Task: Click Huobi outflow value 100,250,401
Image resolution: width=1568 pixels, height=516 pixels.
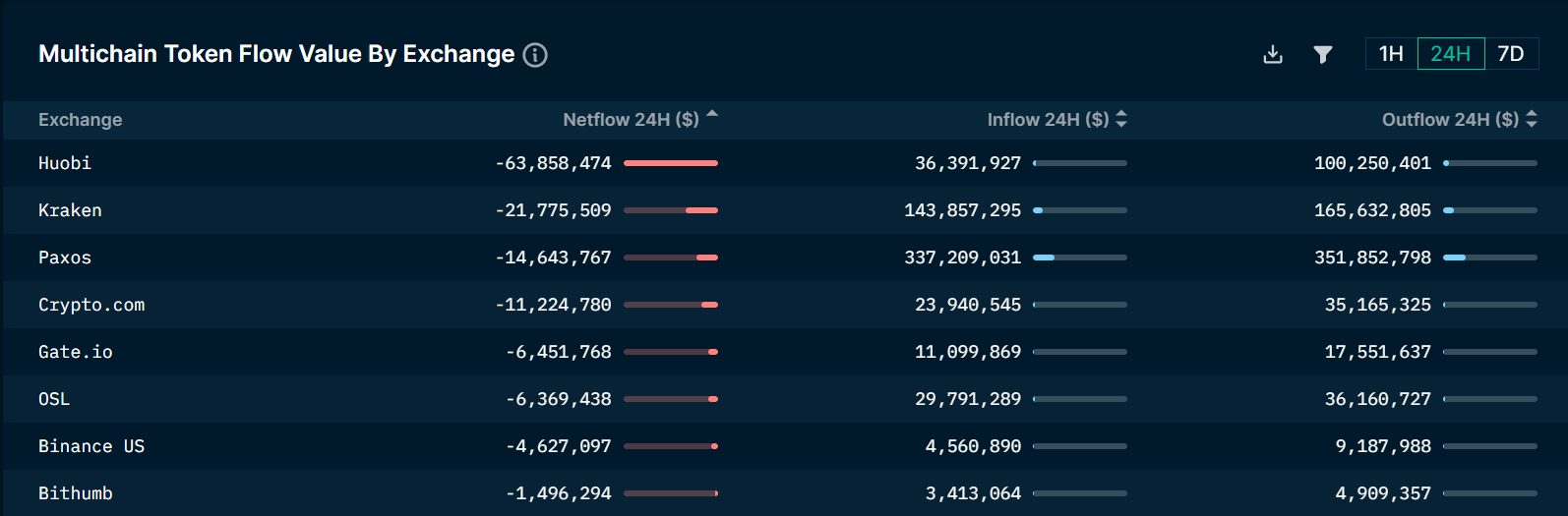Action: [1373, 163]
